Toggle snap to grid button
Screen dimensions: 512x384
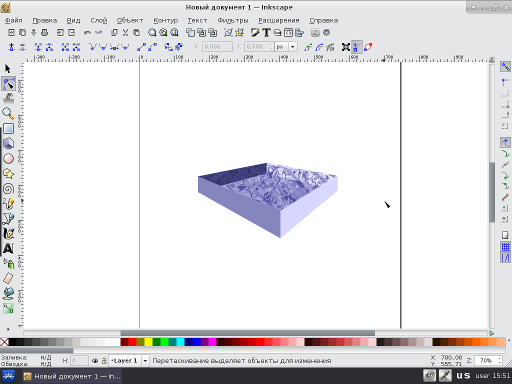[x=505, y=247]
